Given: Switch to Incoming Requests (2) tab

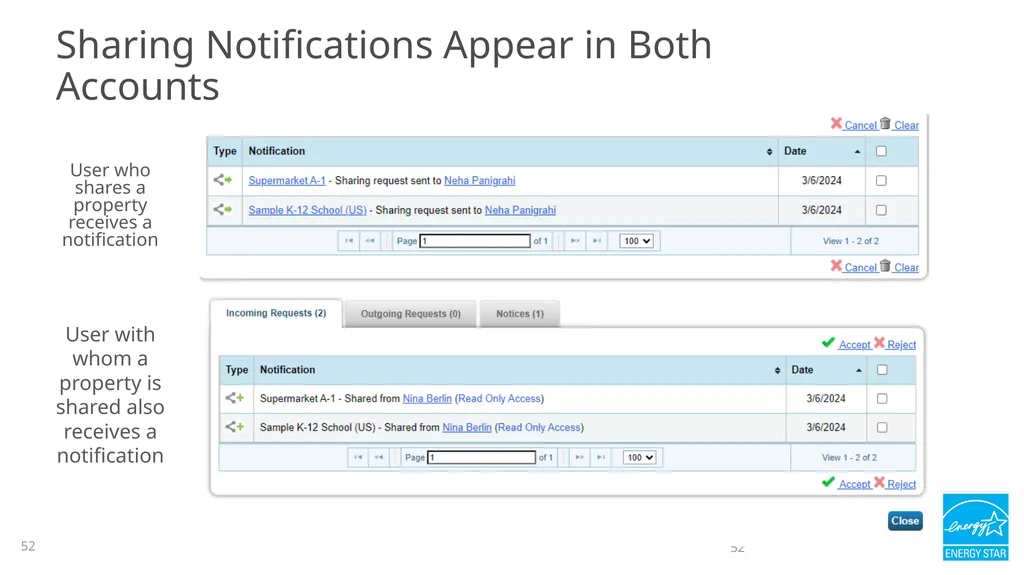Looking at the screenshot, I should click(276, 313).
